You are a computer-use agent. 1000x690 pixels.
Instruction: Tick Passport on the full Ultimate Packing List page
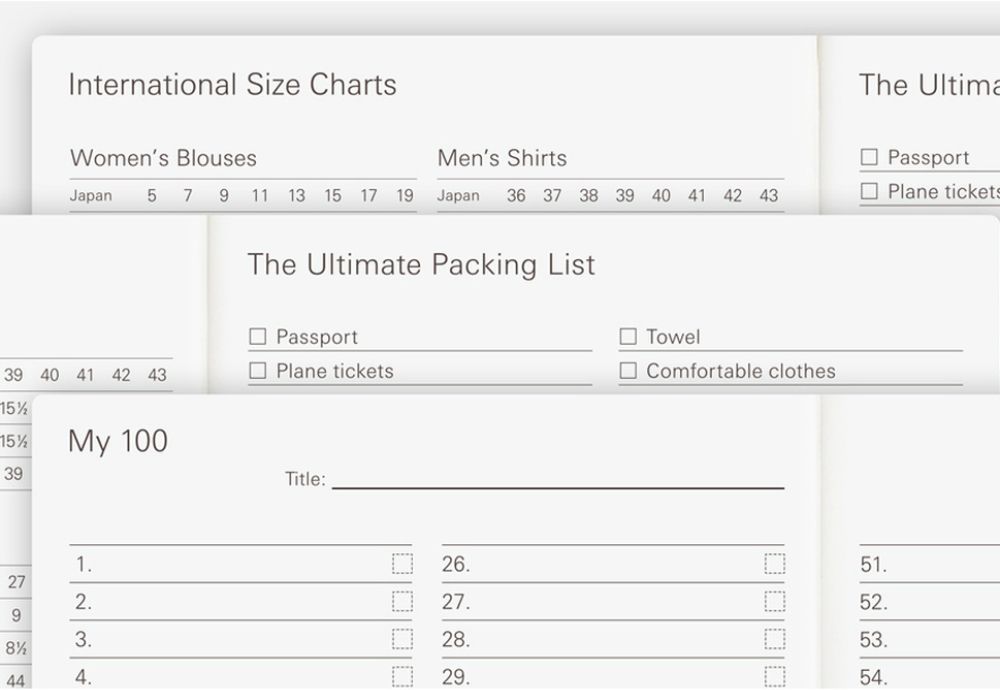point(258,336)
